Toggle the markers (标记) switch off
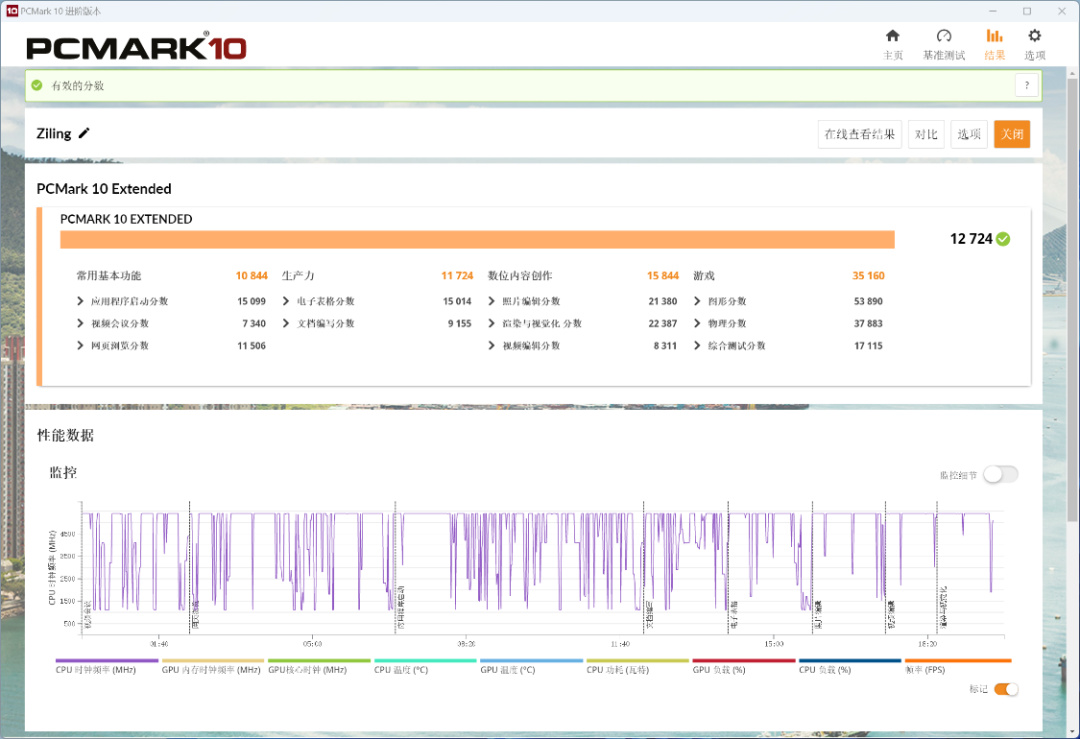1080x739 pixels. 1006,689
